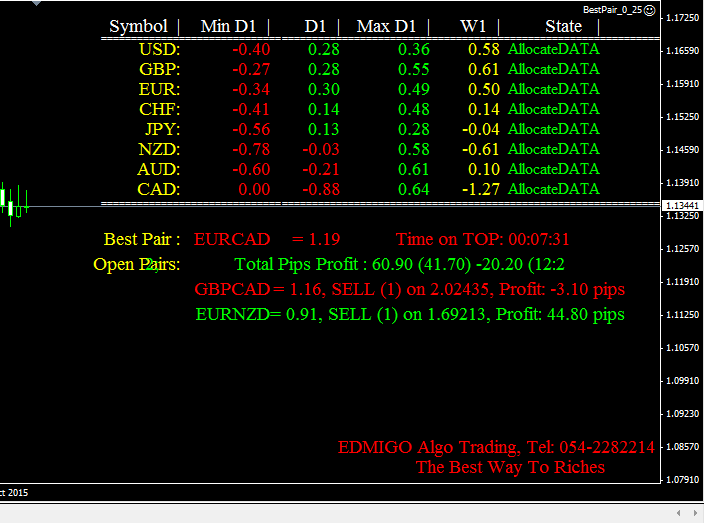The height and width of the screenshot is (524, 704).
Task: Click CAD D1 value -0.88
Action: point(321,189)
